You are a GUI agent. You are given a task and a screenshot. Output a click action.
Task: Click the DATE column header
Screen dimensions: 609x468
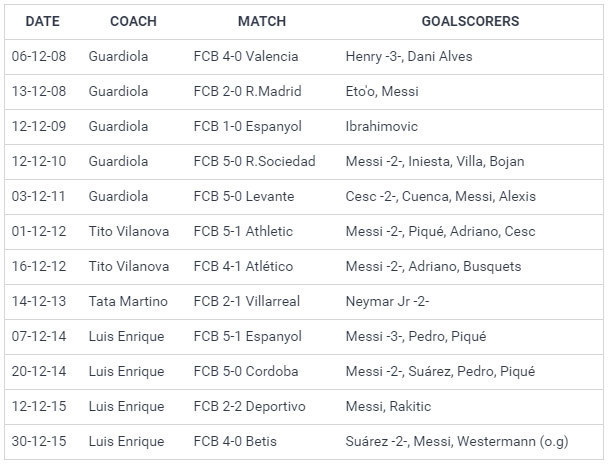42,21
